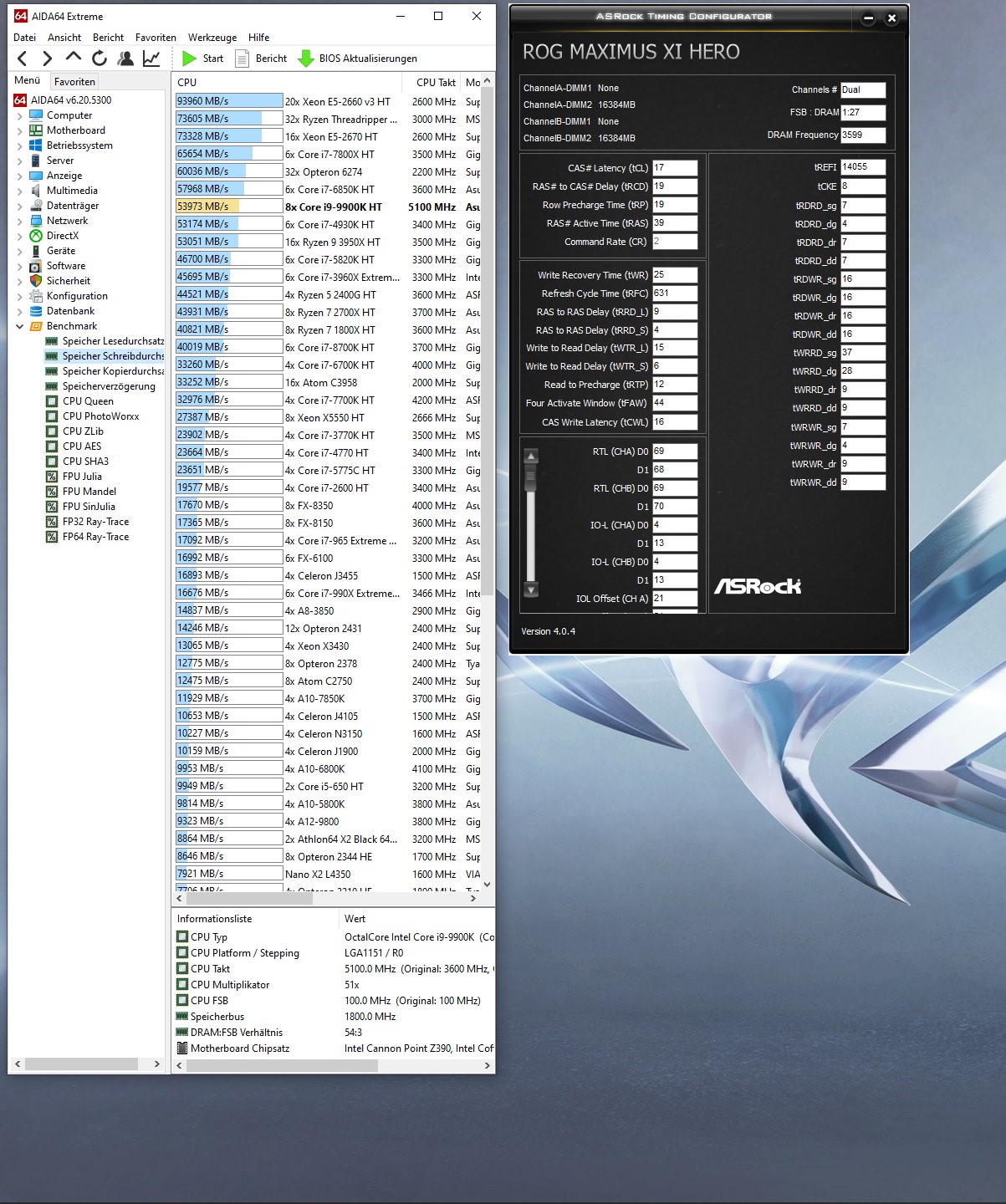Expand the Multimedia tree node
This screenshot has height=1204, width=1006.
(20, 191)
